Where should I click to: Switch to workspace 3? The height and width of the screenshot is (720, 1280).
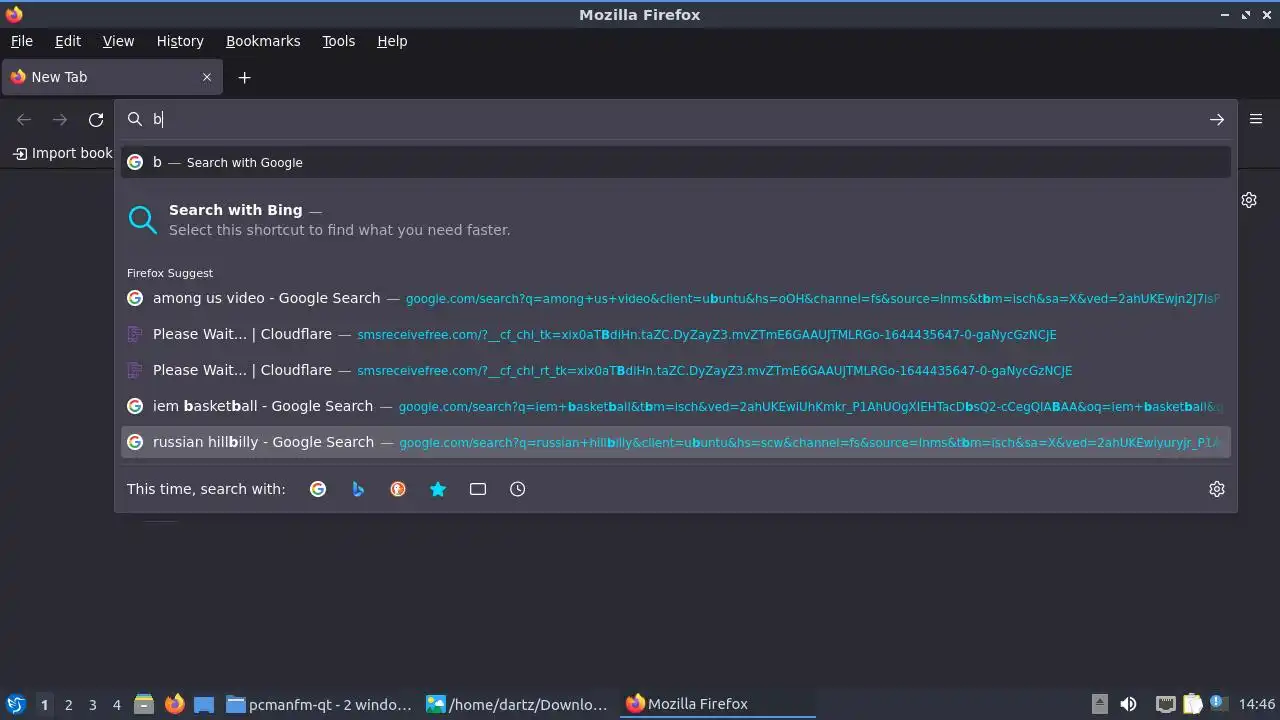coord(92,704)
